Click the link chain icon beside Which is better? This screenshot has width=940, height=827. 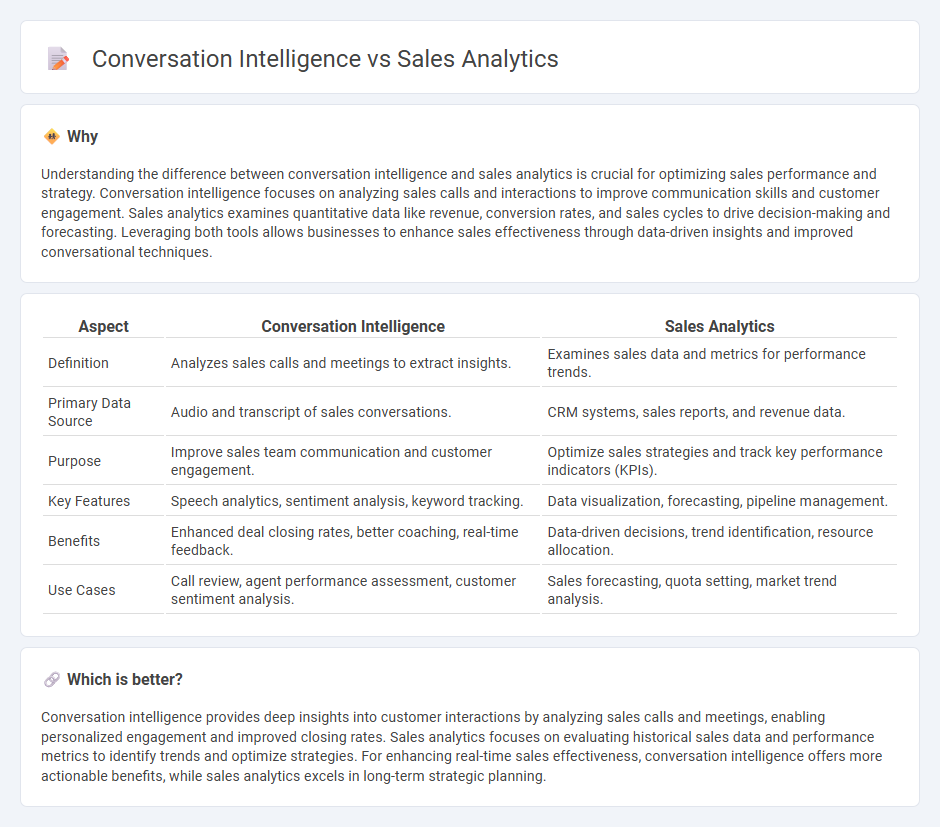tap(52, 680)
